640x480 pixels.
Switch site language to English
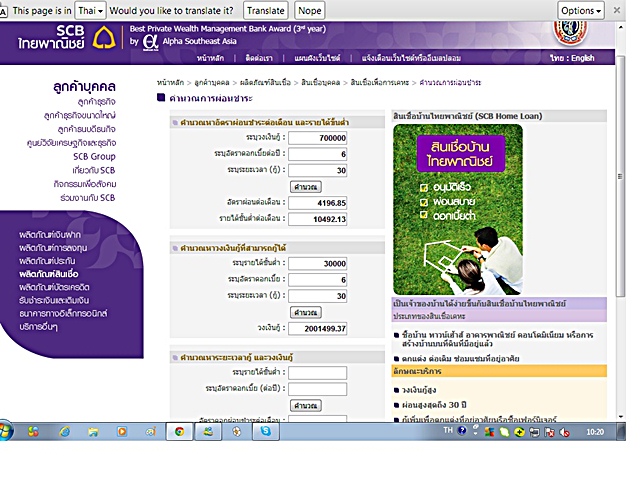click(583, 58)
